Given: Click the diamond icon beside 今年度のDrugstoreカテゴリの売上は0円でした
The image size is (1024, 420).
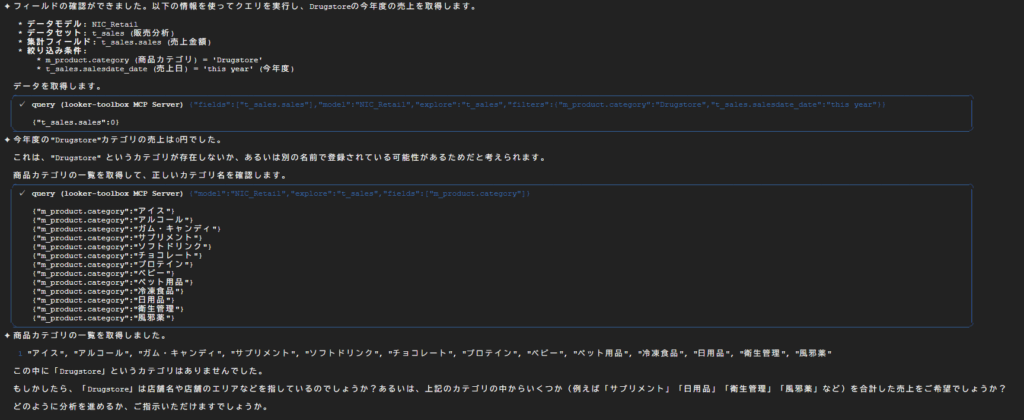Looking at the screenshot, I should coord(7,140).
